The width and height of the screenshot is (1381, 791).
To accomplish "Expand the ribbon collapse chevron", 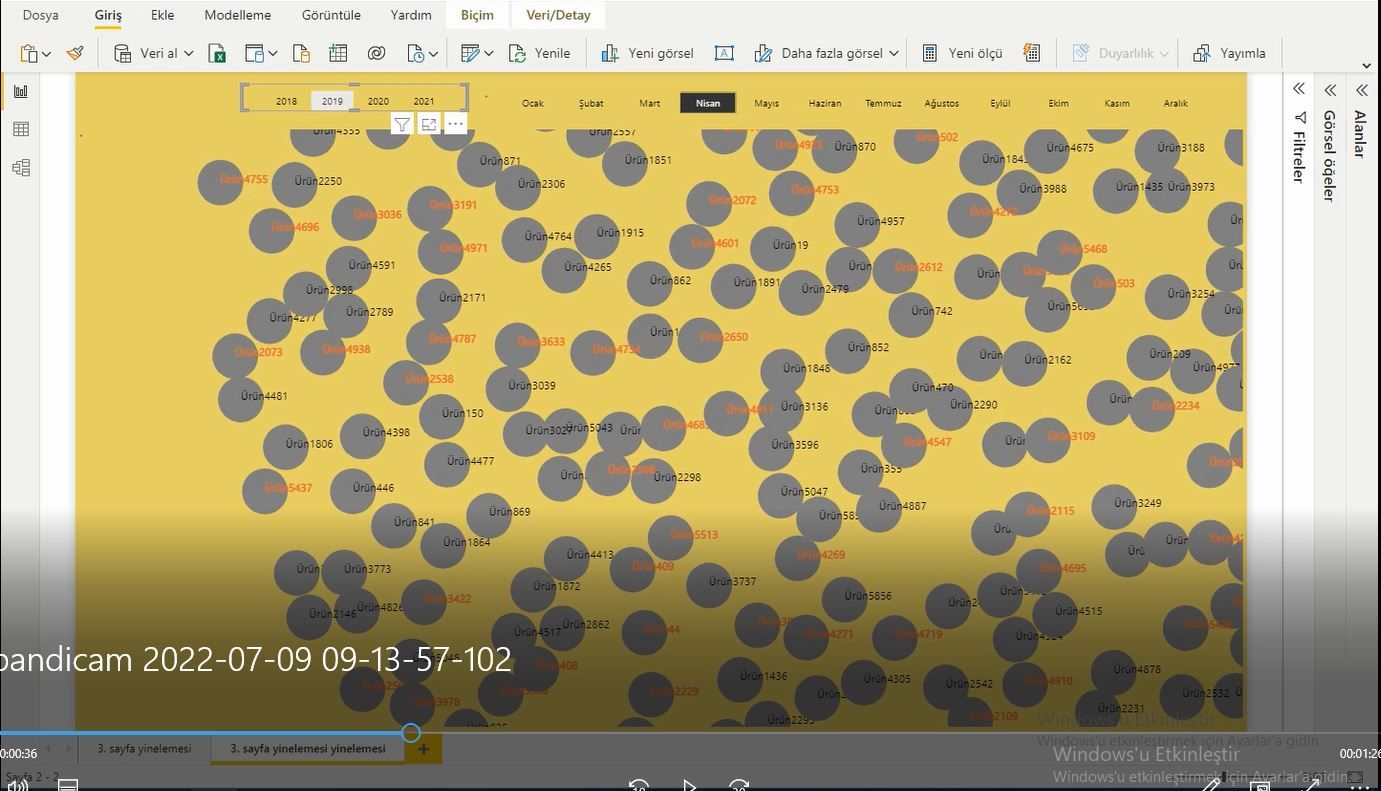I will point(1366,66).
